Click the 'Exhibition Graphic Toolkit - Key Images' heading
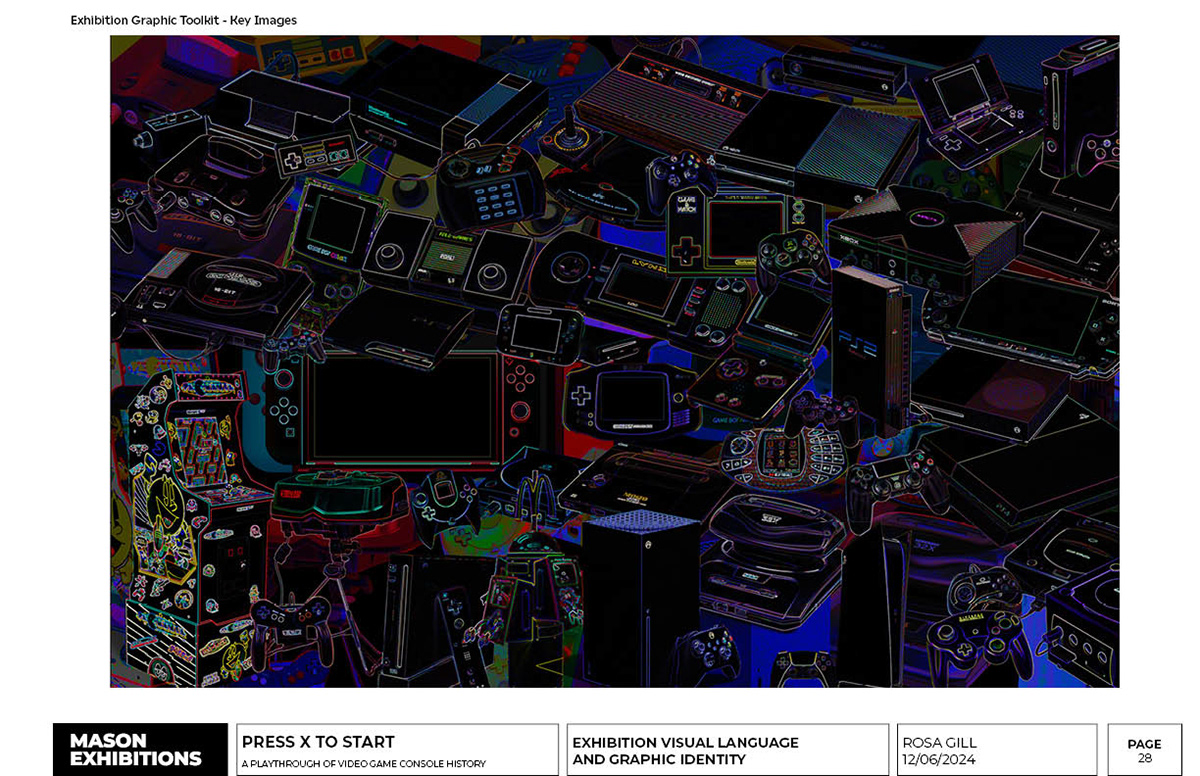This screenshot has width=1200, height=776. tap(183, 20)
